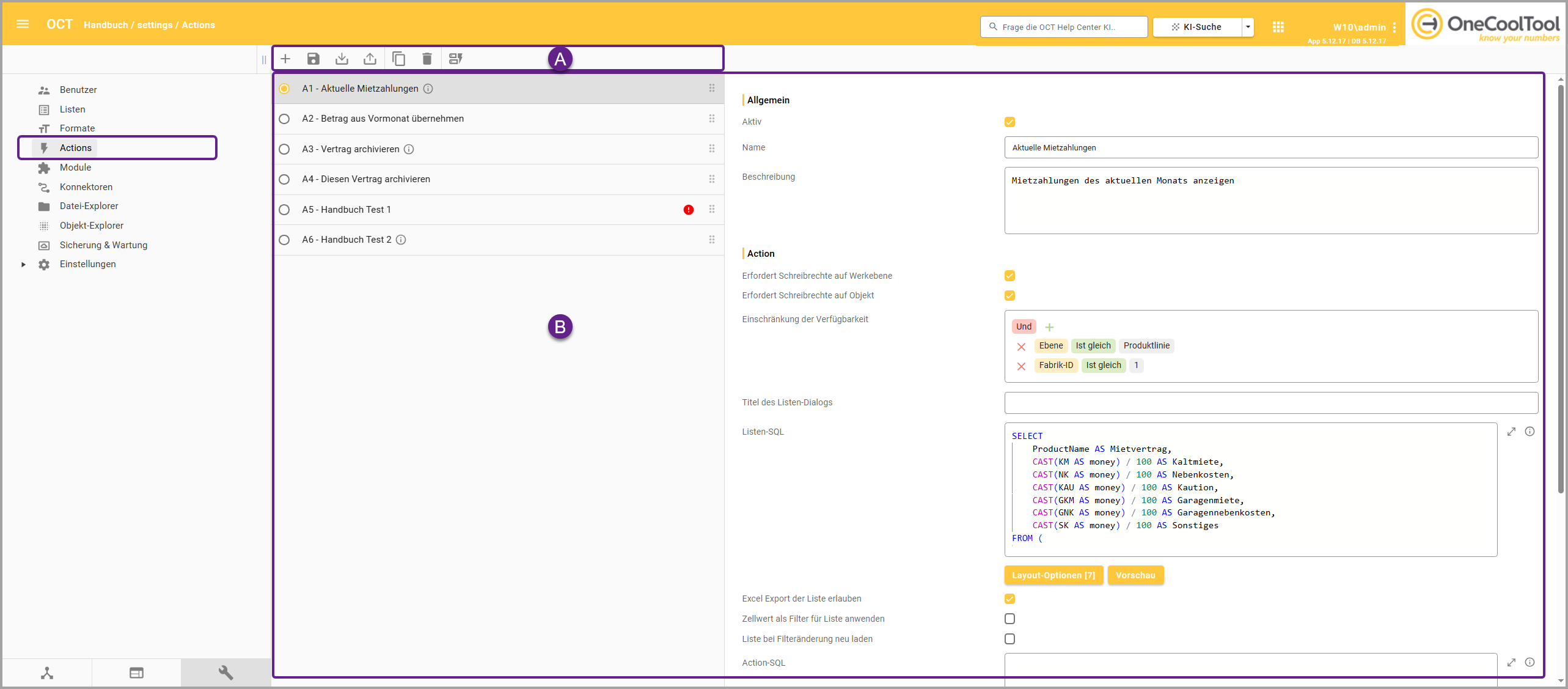Open the hamburger menu at the top left
The image size is (1568, 689).
click(23, 24)
